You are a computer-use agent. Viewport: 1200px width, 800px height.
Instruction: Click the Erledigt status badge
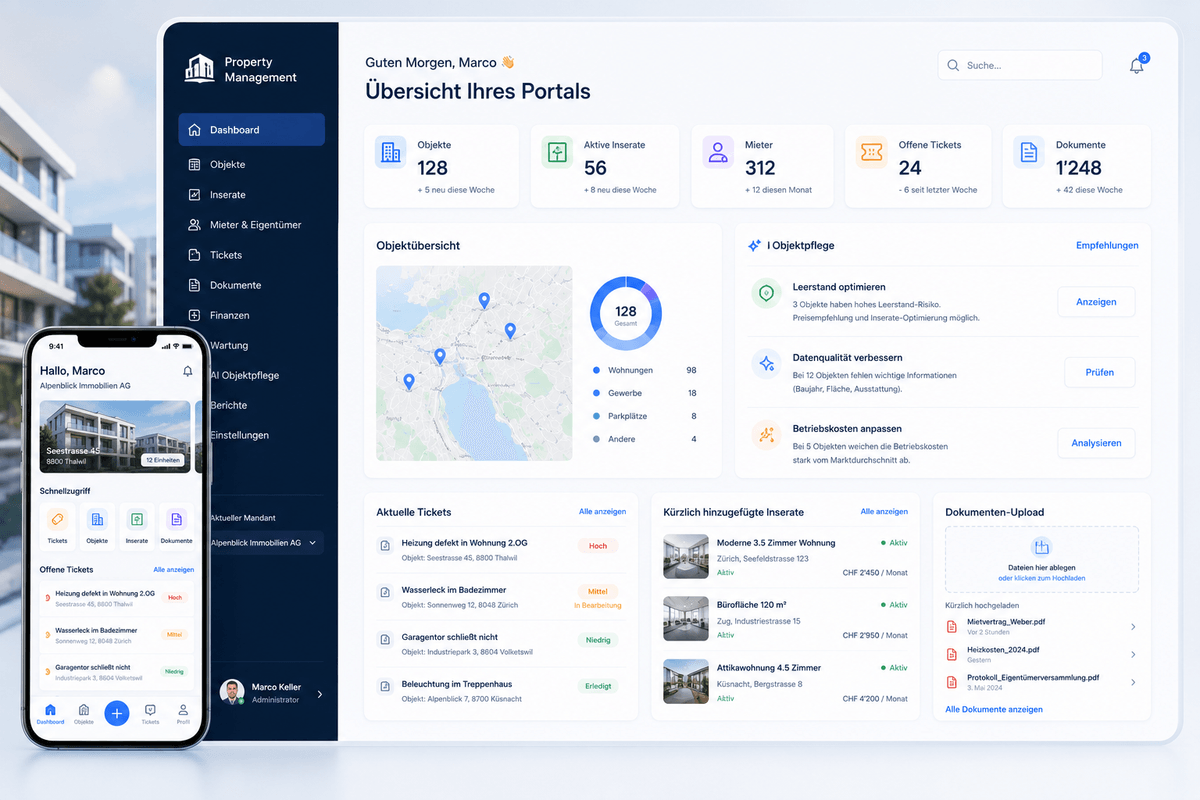click(598, 686)
